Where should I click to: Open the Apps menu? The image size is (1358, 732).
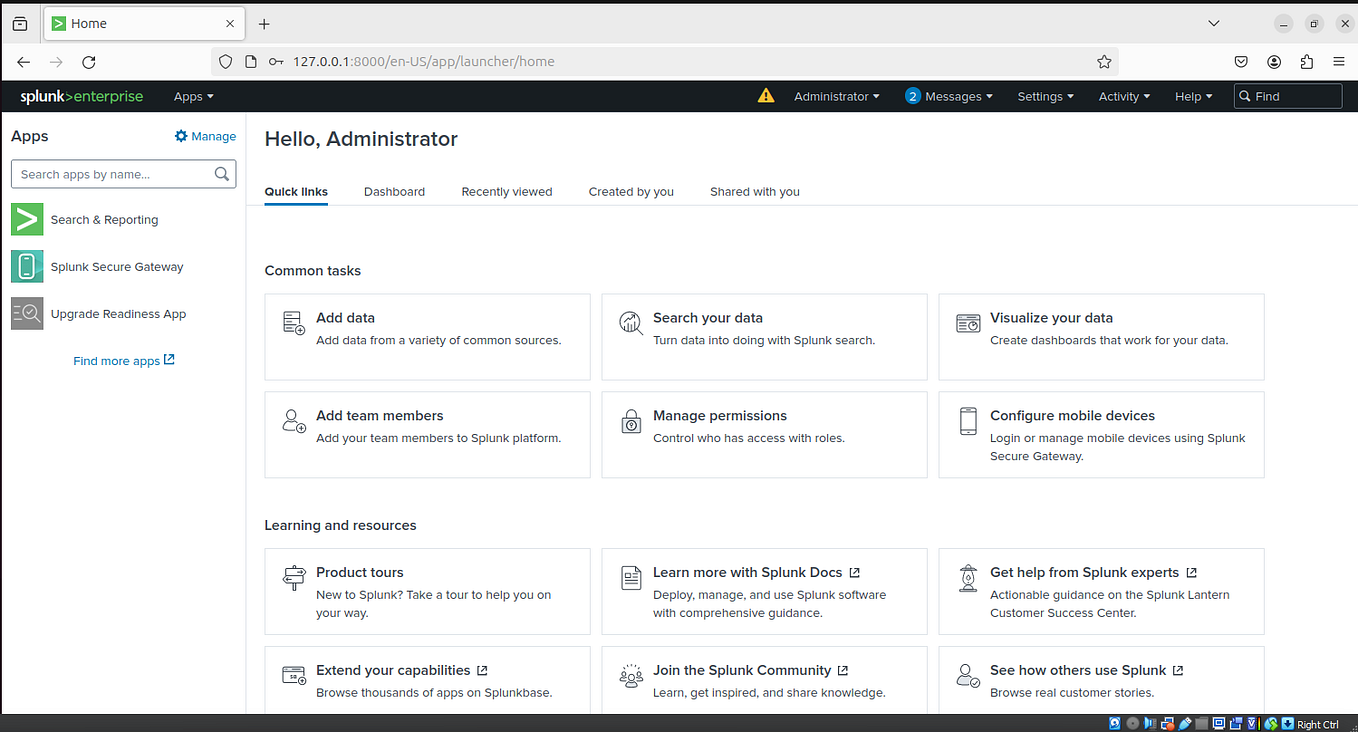(192, 96)
